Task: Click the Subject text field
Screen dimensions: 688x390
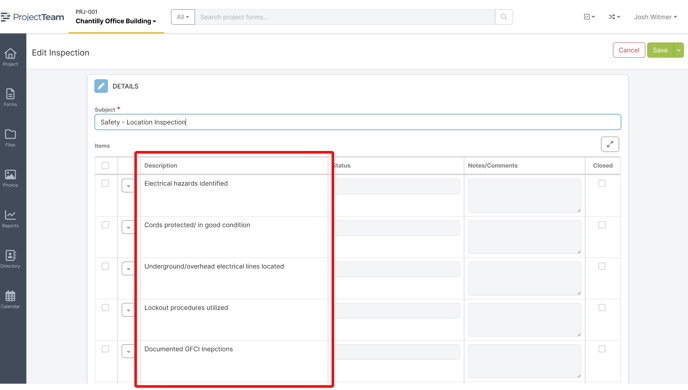Action: [358, 122]
